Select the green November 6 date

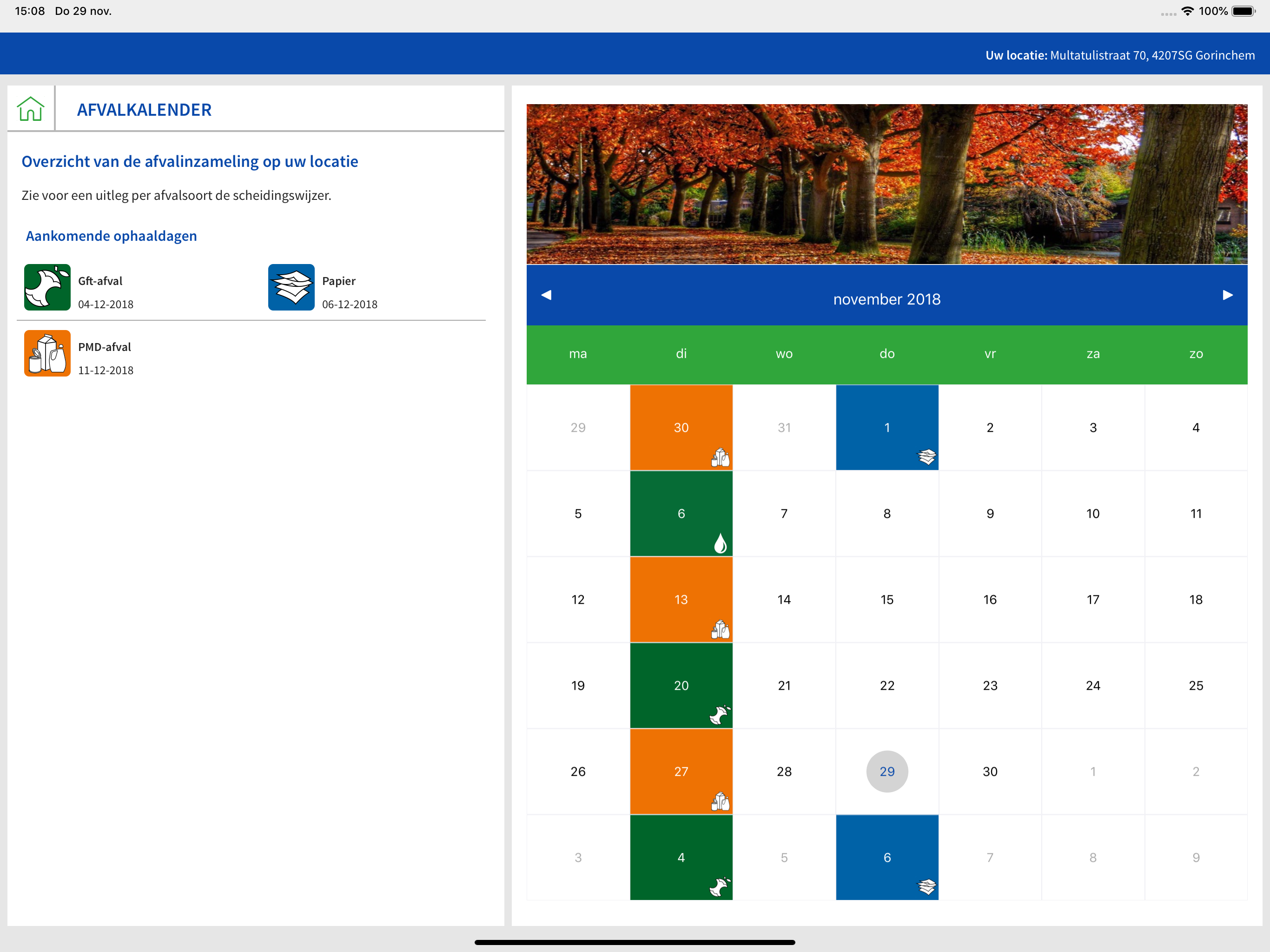click(x=681, y=513)
